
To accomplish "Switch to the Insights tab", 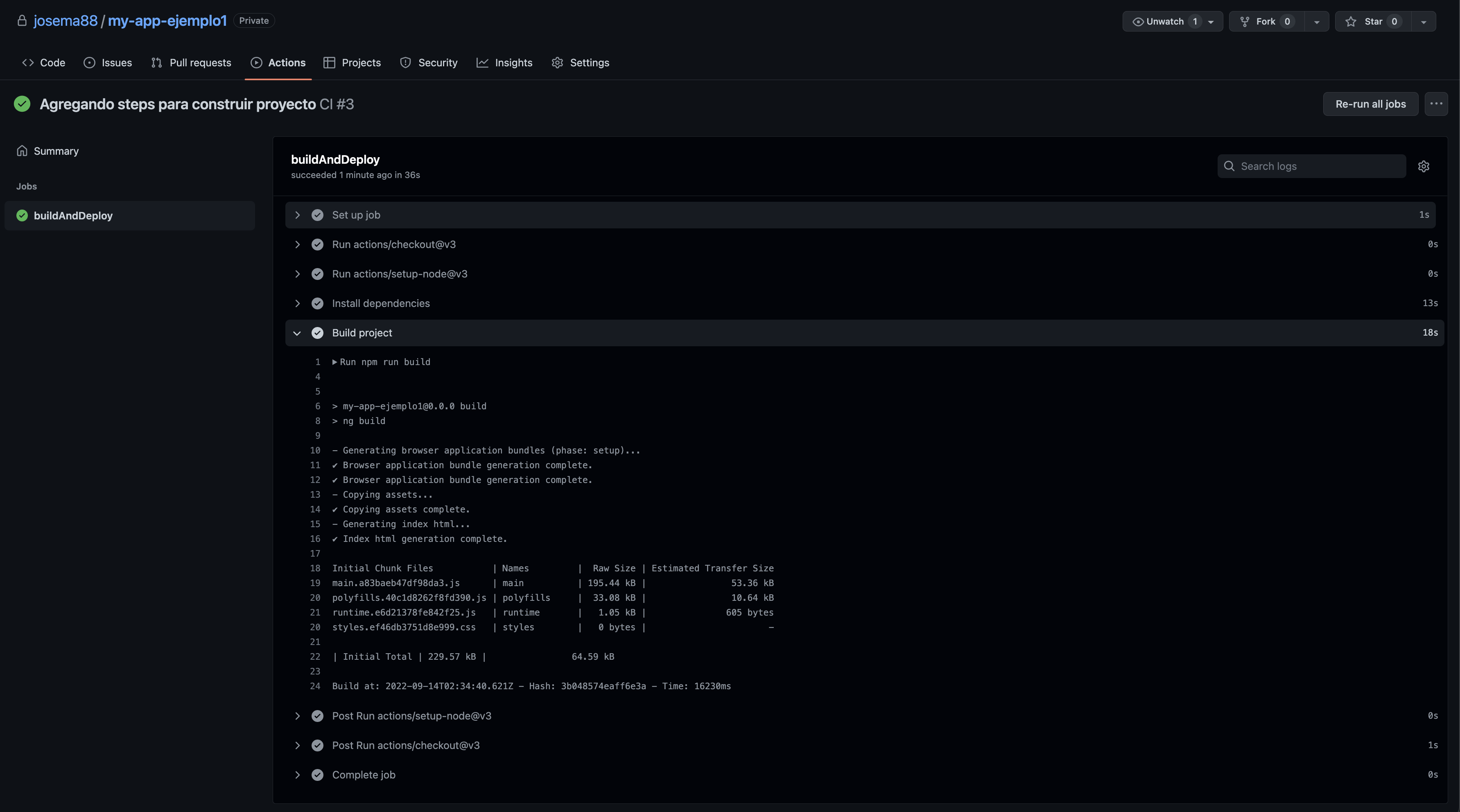I will [x=504, y=63].
